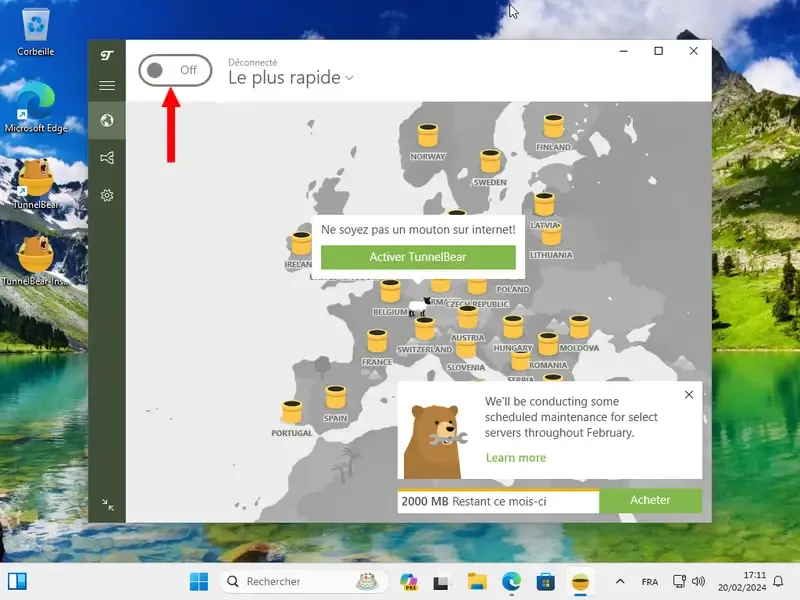The image size is (800, 600).
Task: Select the Slovenia tunnel on the map
Action: [x=466, y=351]
